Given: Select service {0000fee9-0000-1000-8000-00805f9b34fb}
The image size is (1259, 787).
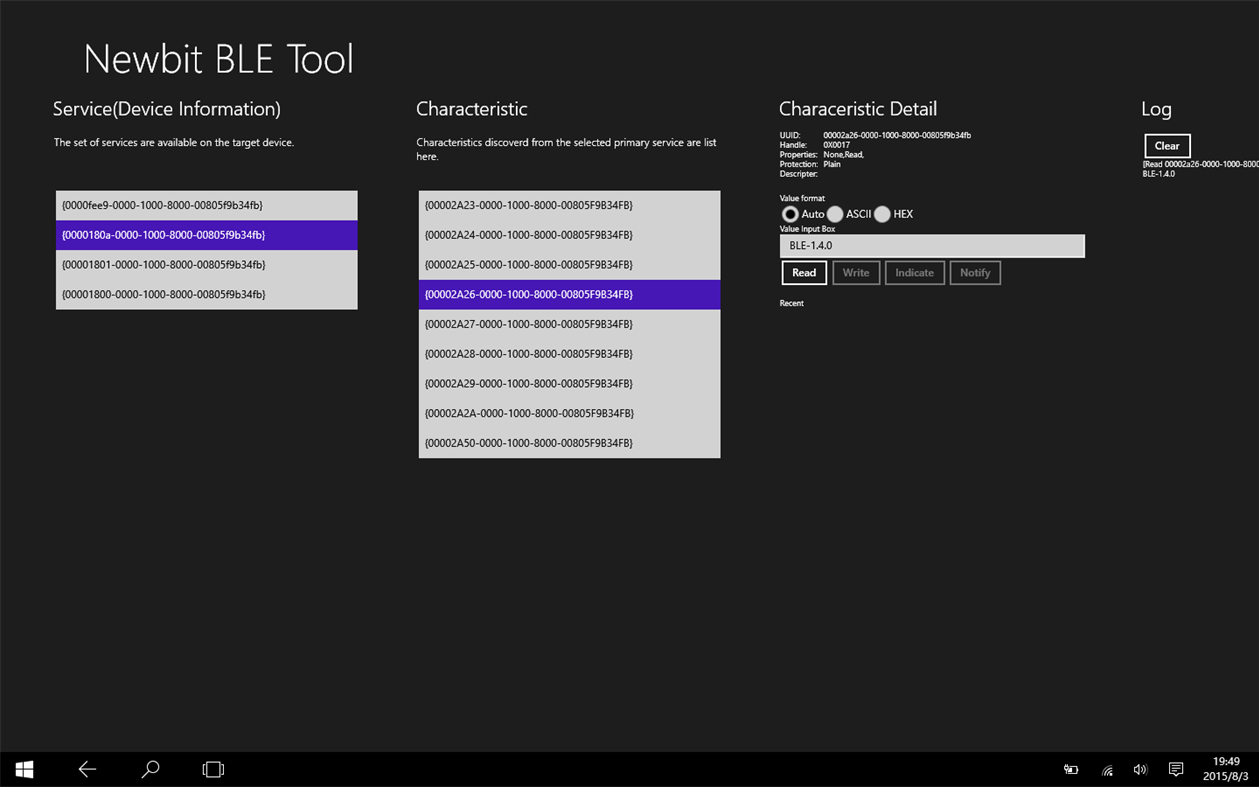Looking at the screenshot, I should click(x=206, y=204).
